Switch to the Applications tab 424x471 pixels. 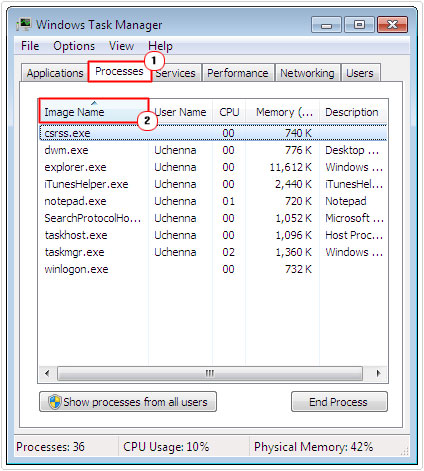pos(55,73)
